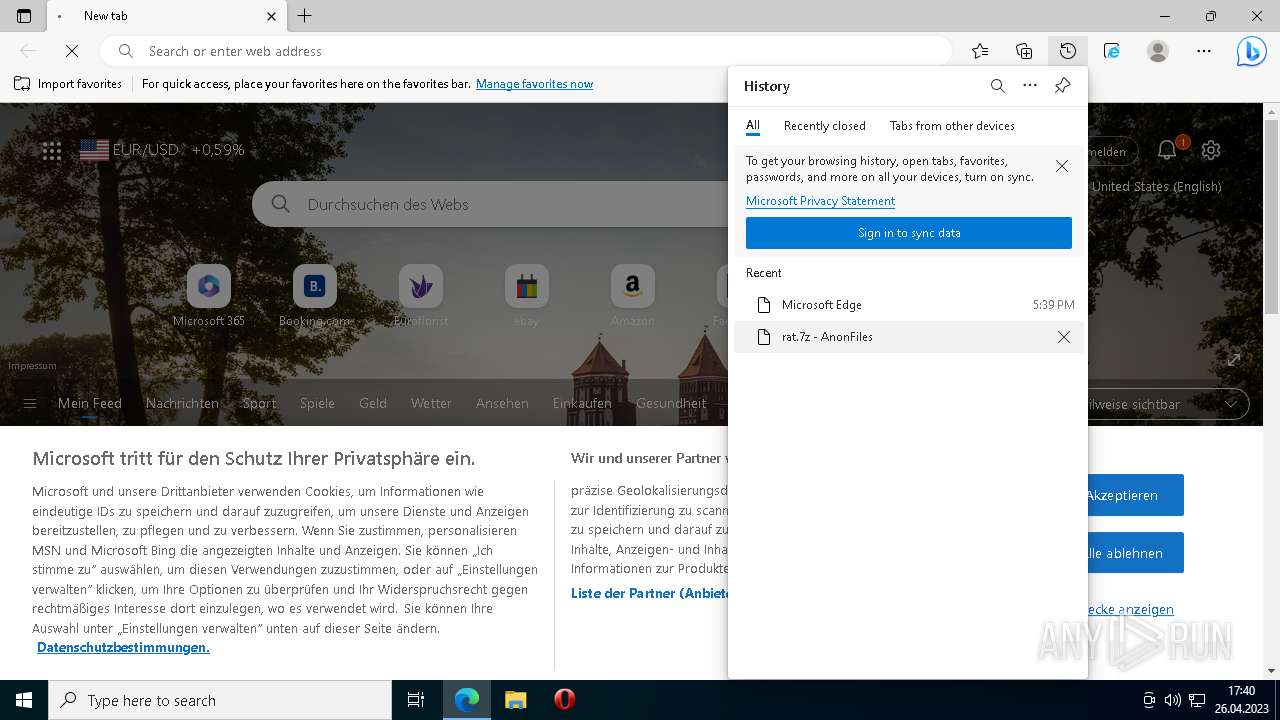
Task: Open the notifications bell icon
Action: pos(1167,150)
